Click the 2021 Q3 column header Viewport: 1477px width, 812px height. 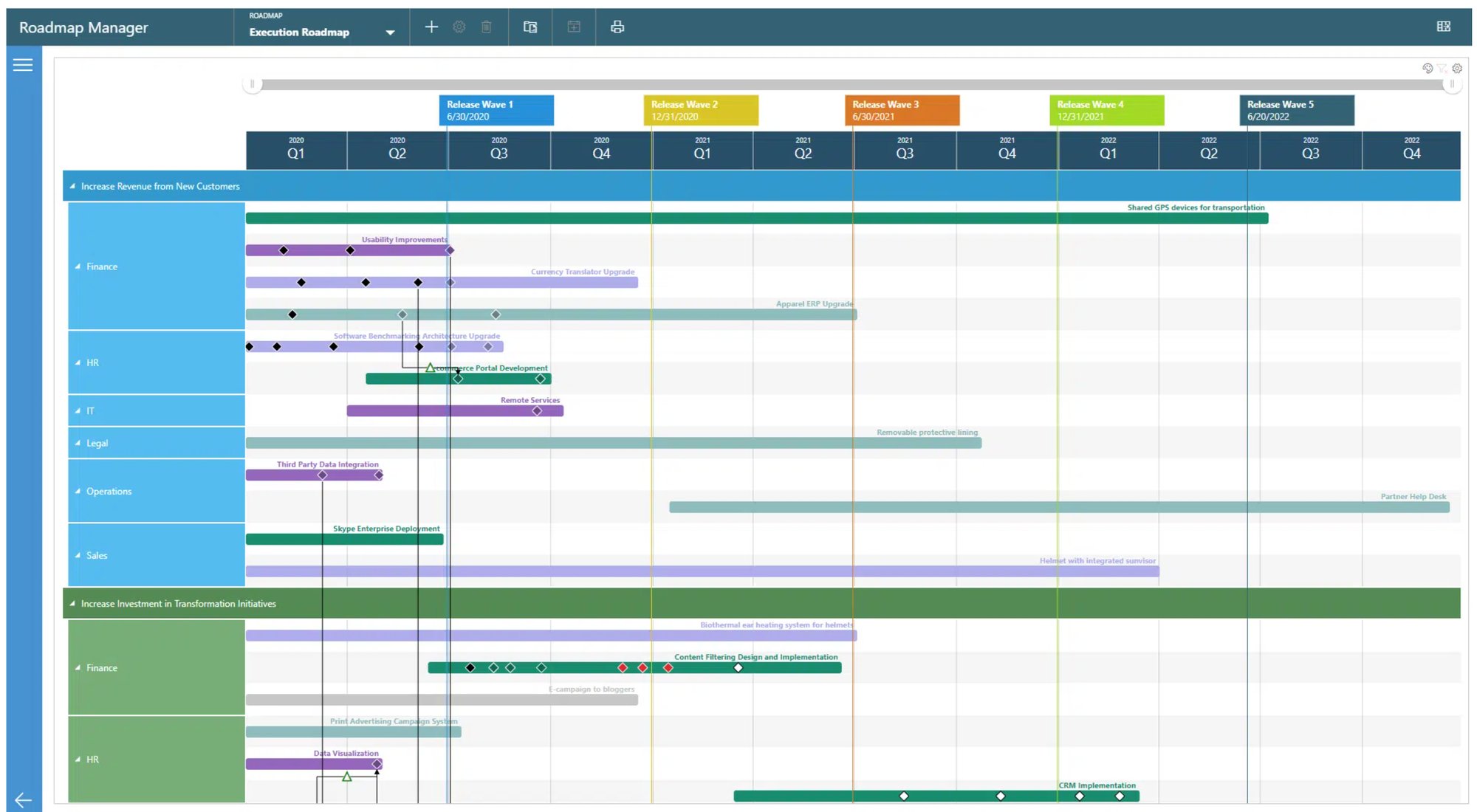[x=905, y=151]
